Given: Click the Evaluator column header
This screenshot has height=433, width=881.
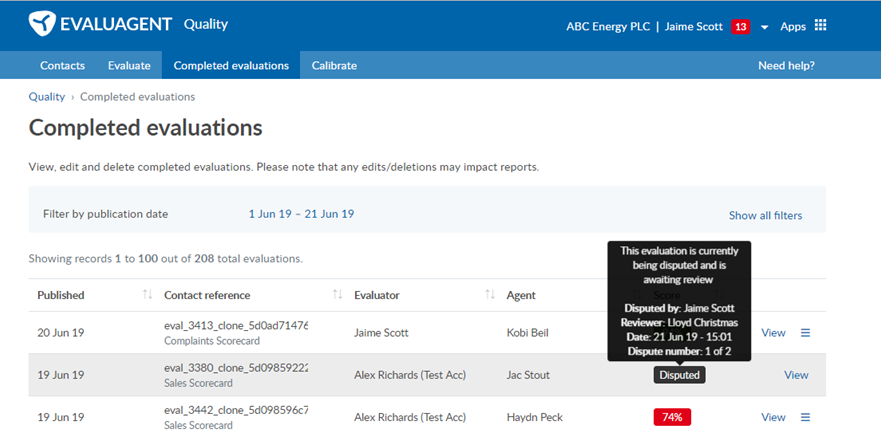Looking at the screenshot, I should pos(376,295).
